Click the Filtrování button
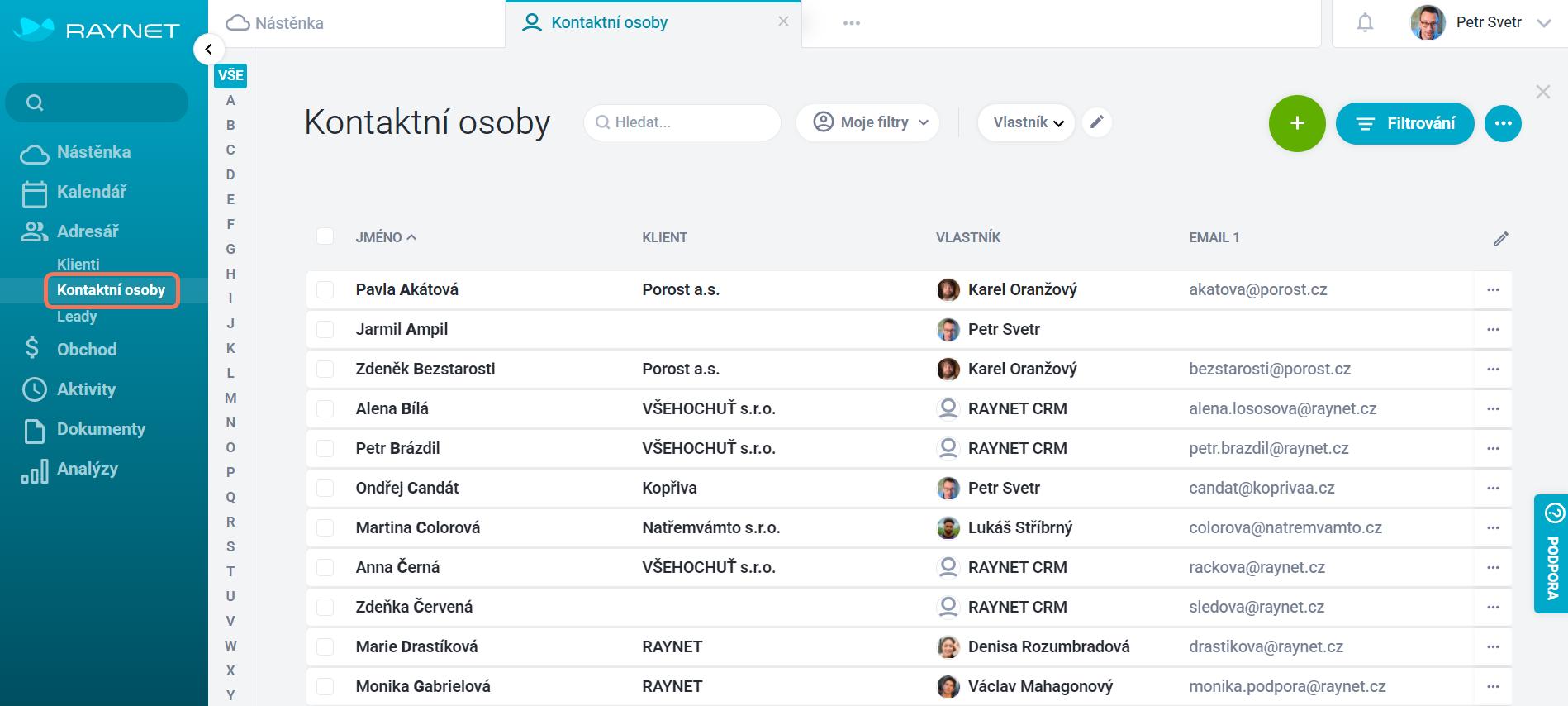 tap(1404, 123)
